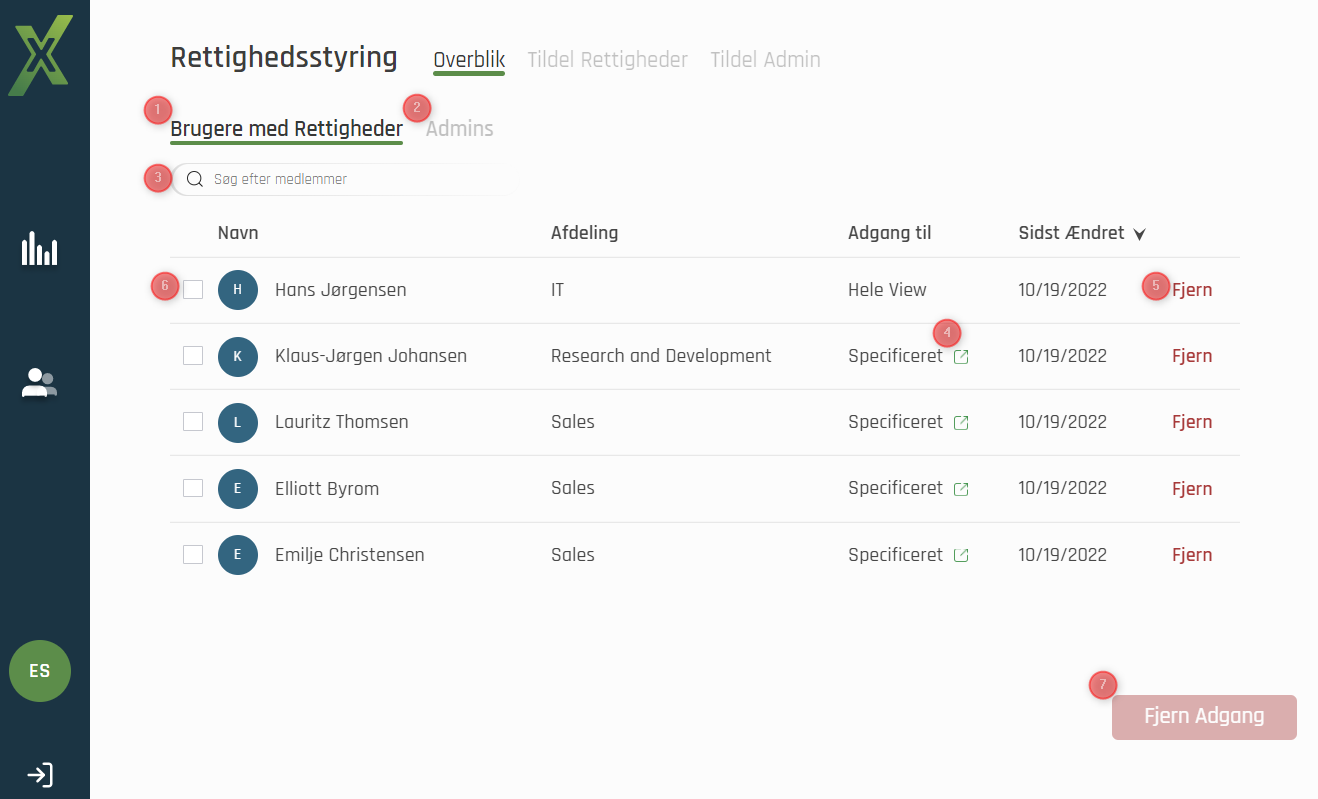Click the logout arrow icon in sidebar

click(40, 775)
